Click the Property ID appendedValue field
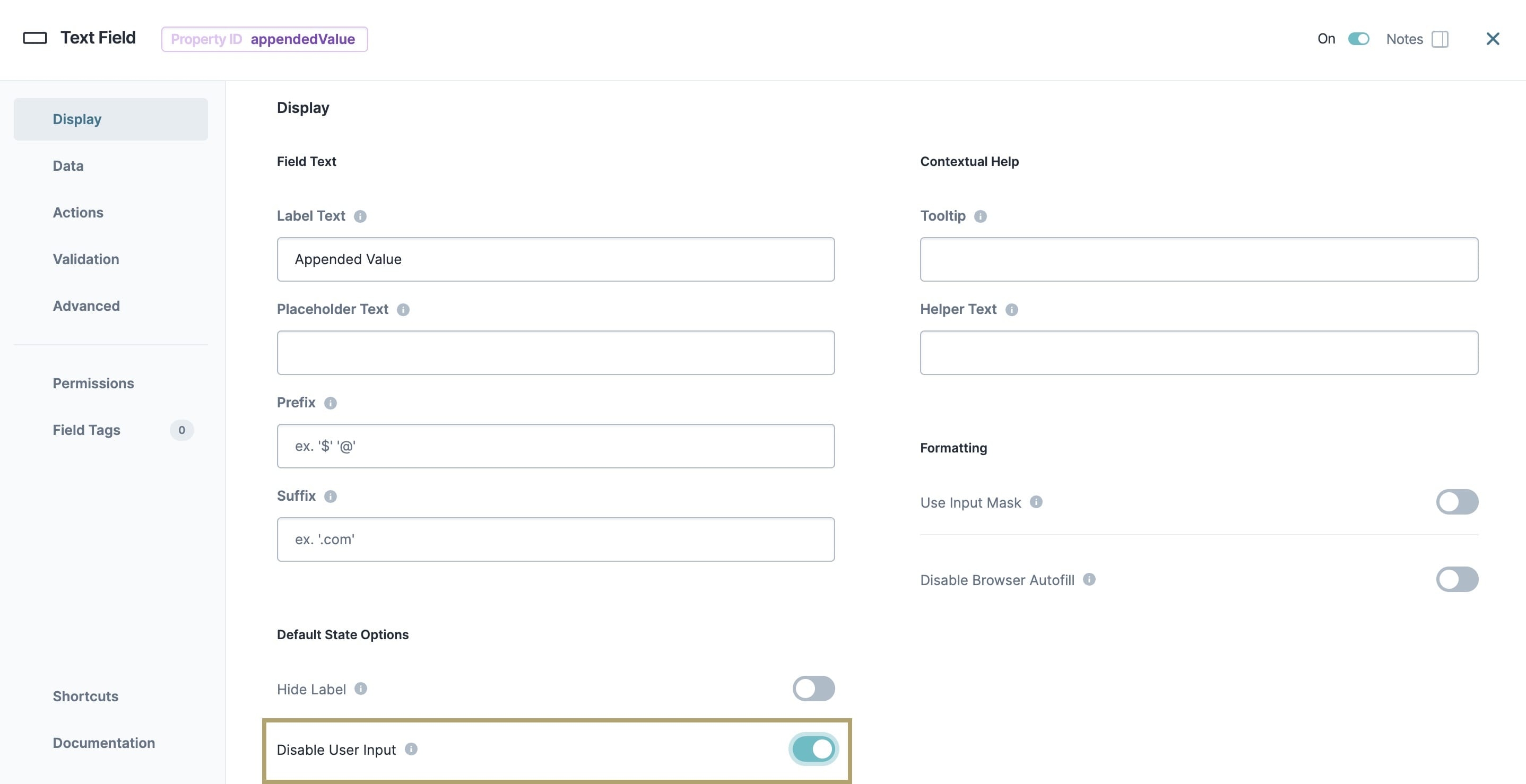The height and width of the screenshot is (784, 1526). [264, 39]
